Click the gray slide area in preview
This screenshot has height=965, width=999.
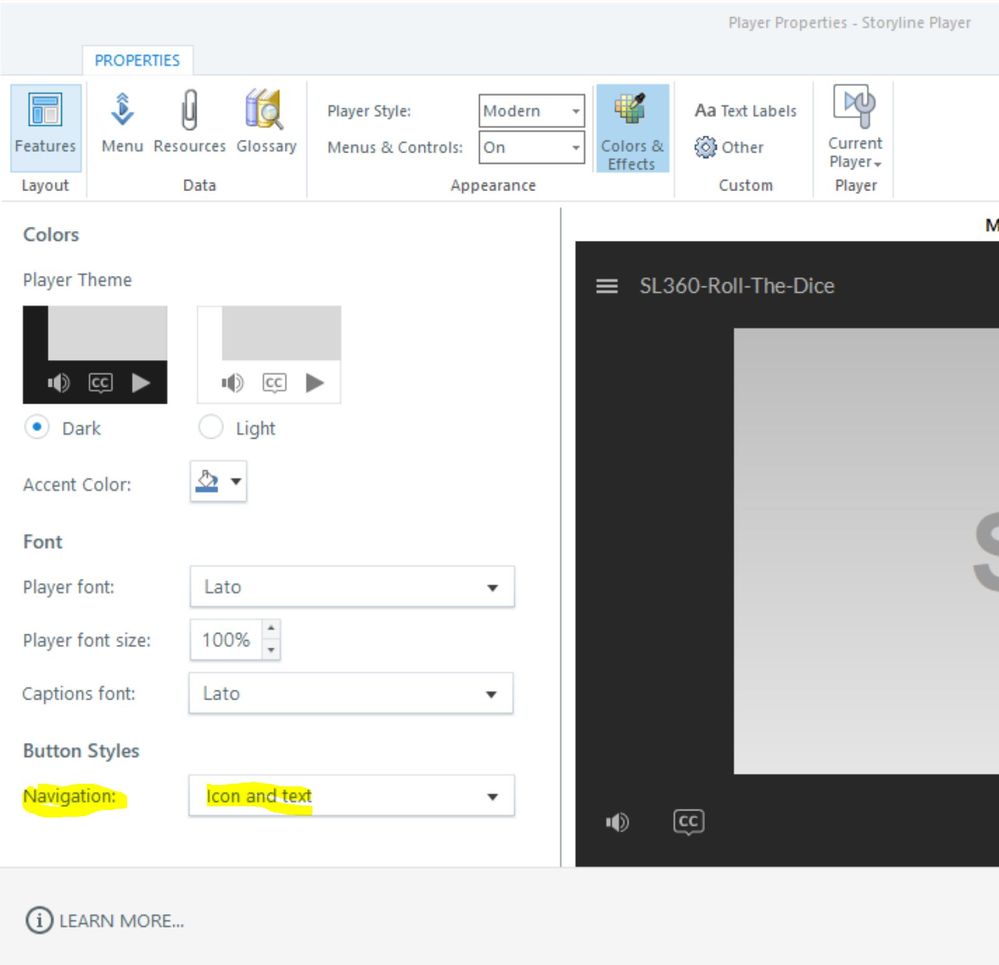(866, 551)
